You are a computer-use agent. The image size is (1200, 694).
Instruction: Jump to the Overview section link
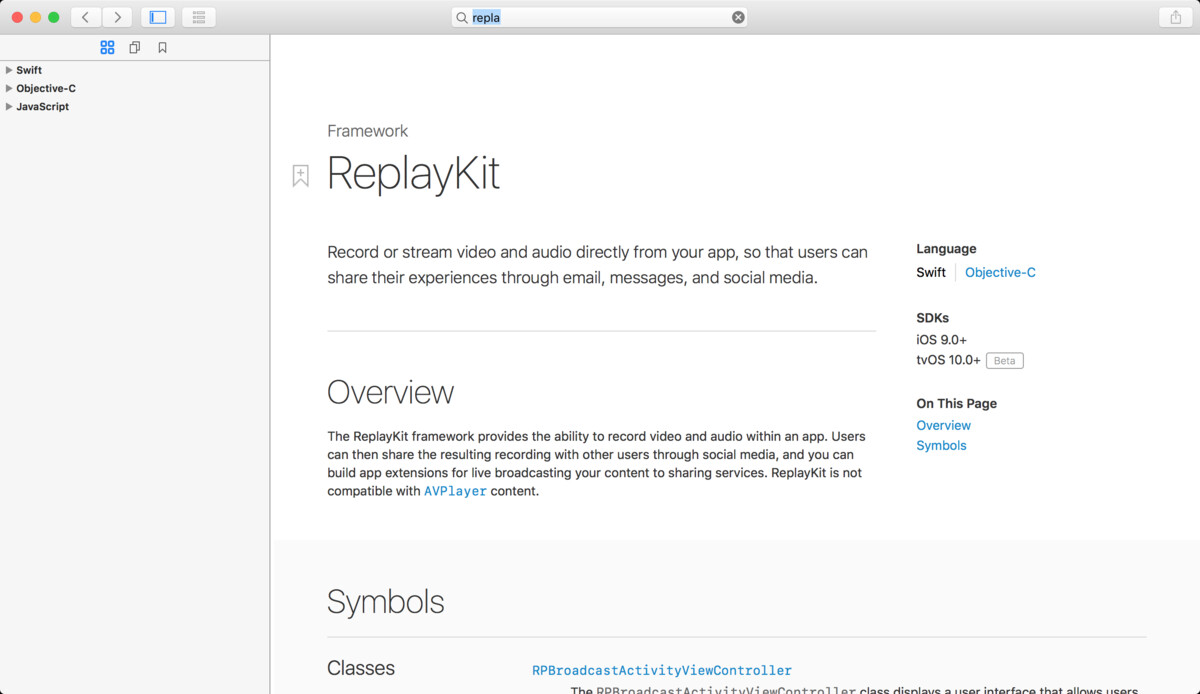point(943,425)
